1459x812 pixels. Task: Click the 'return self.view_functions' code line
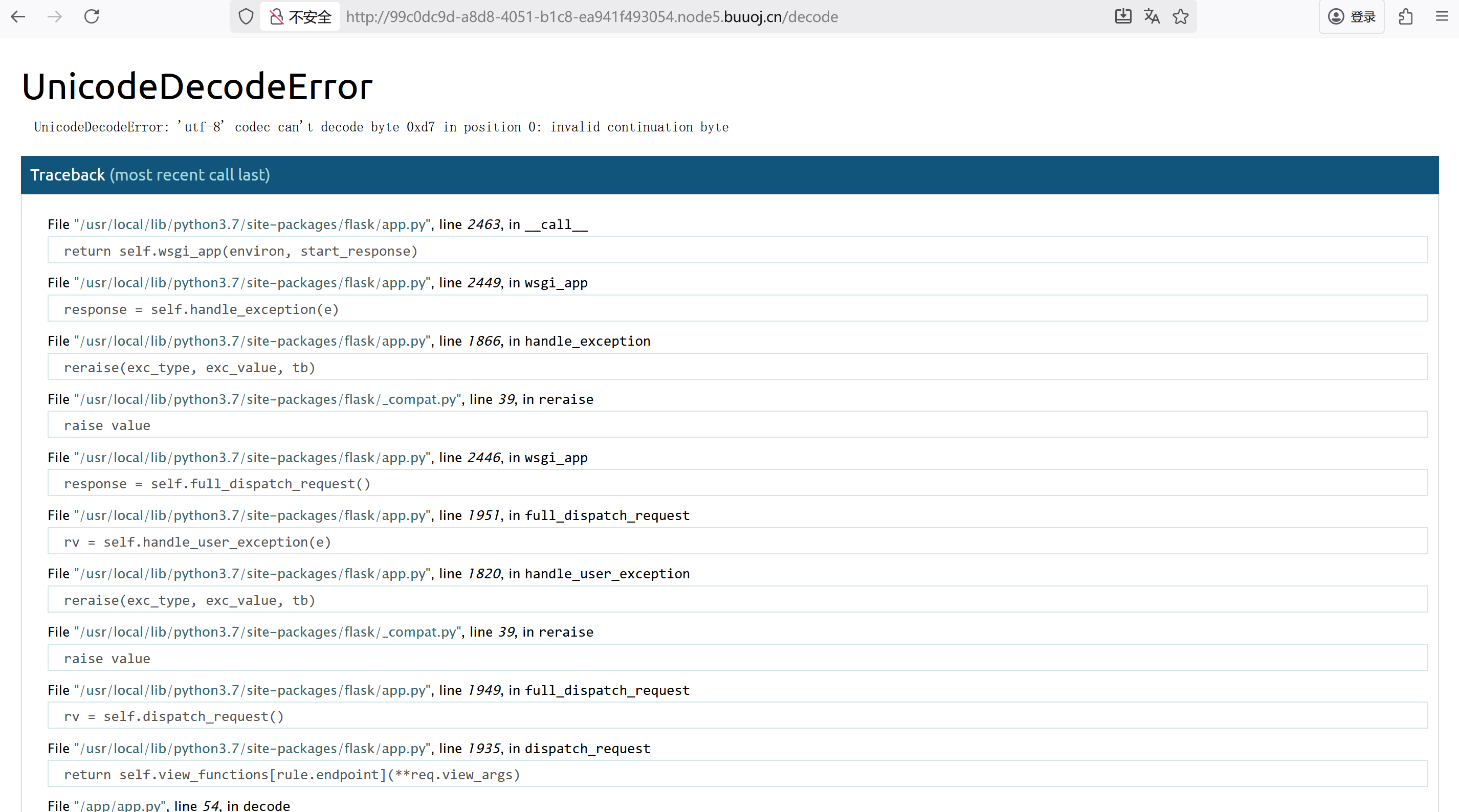click(x=292, y=774)
